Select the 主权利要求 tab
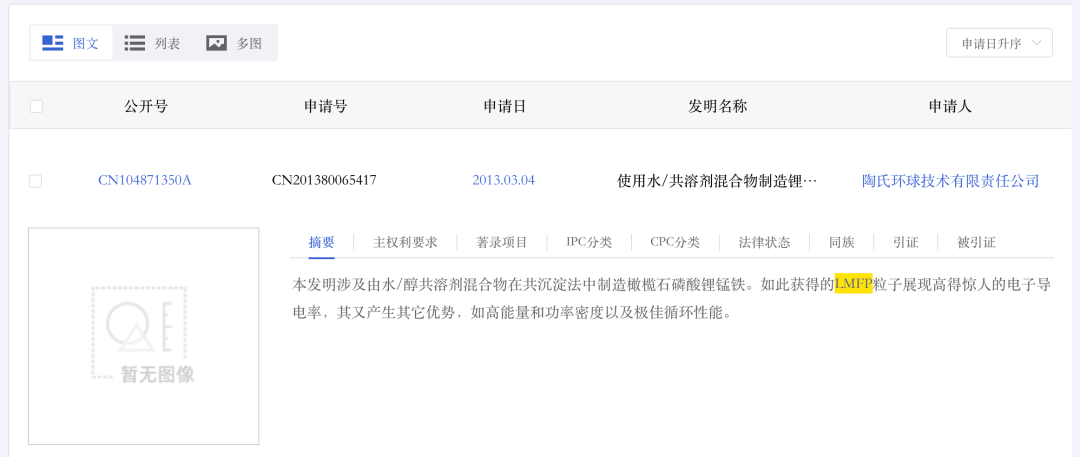1080x457 pixels. click(x=405, y=243)
